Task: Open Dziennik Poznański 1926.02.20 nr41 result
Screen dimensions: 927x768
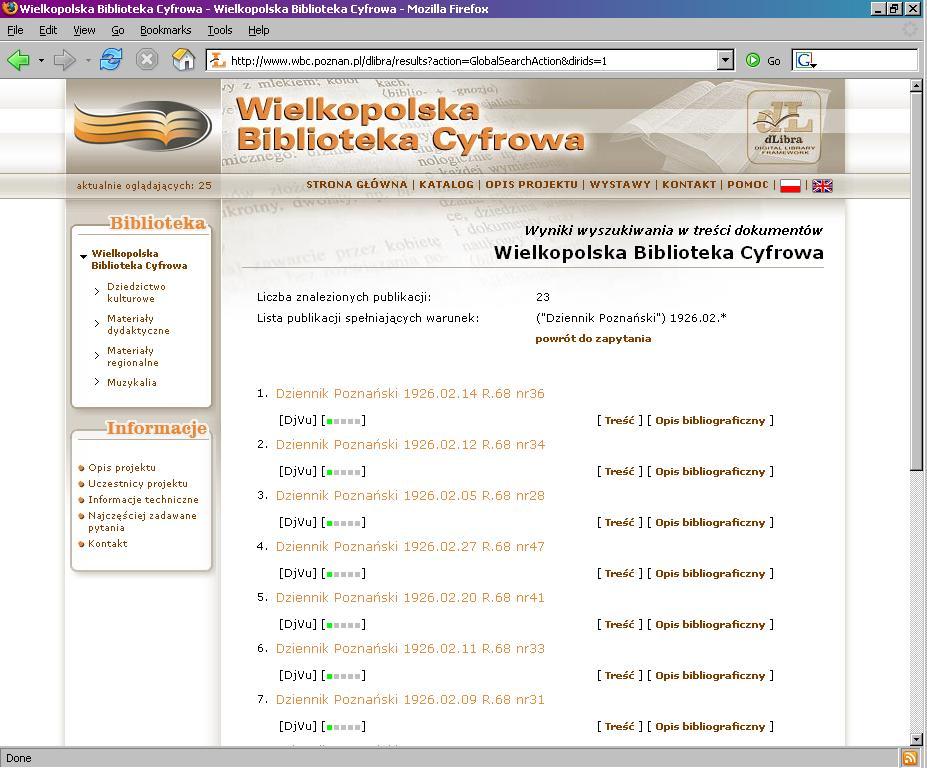Action: pos(410,598)
